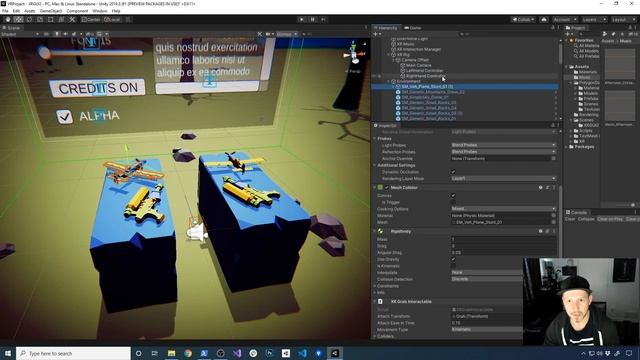Open the Component menu
Image resolution: width=640 pixels, height=360 pixels.
pos(77,11)
